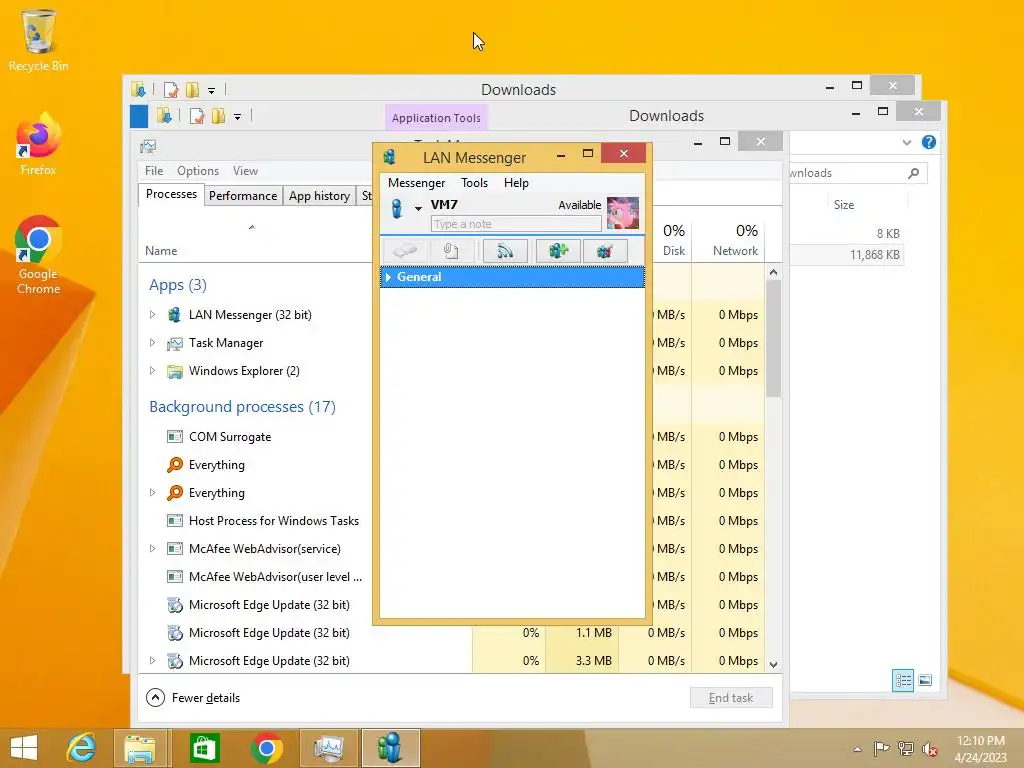This screenshot has height=768, width=1024.
Task: Expand the second Everything process entry
Action: [x=153, y=492]
